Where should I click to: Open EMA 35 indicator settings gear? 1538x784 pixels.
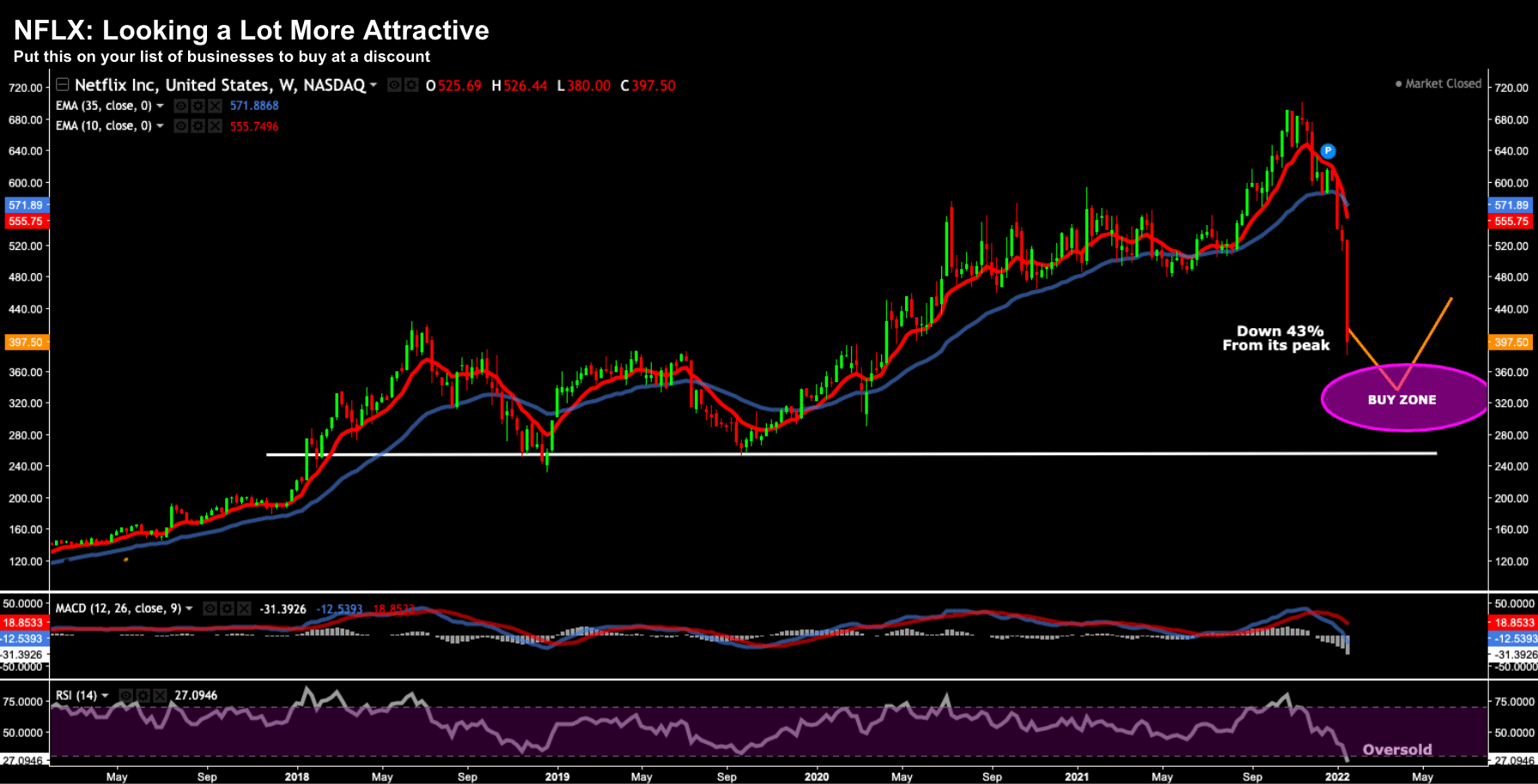tap(198, 106)
